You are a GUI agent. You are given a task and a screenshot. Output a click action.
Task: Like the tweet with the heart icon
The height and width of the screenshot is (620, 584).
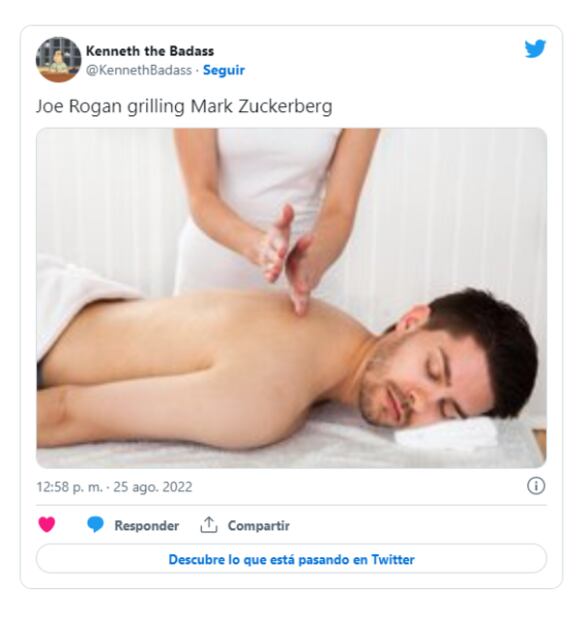coord(47,525)
